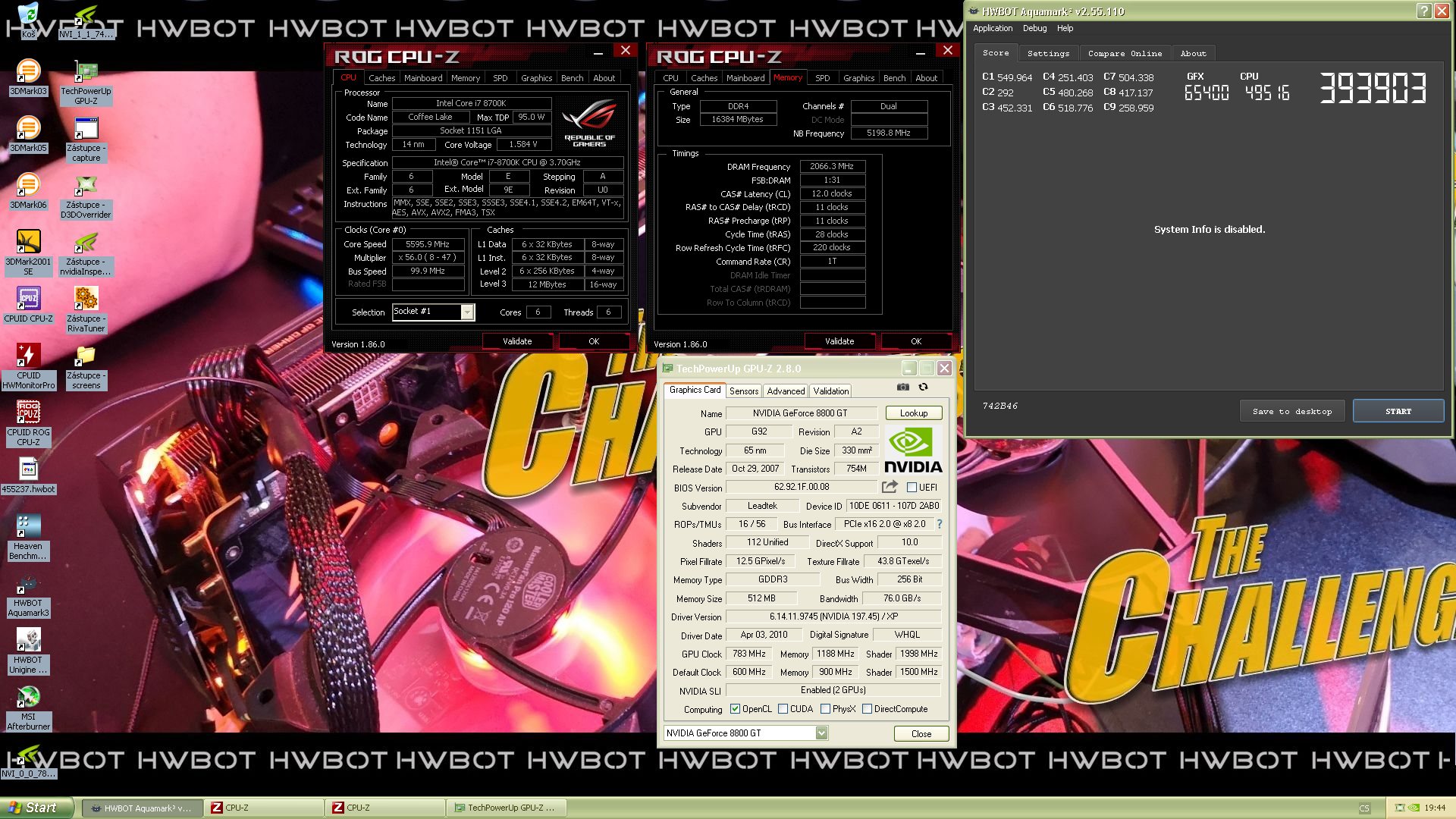Open Zástupce - nvidiaInspector shortcut
This screenshot has width=1456, height=819.
point(86,253)
